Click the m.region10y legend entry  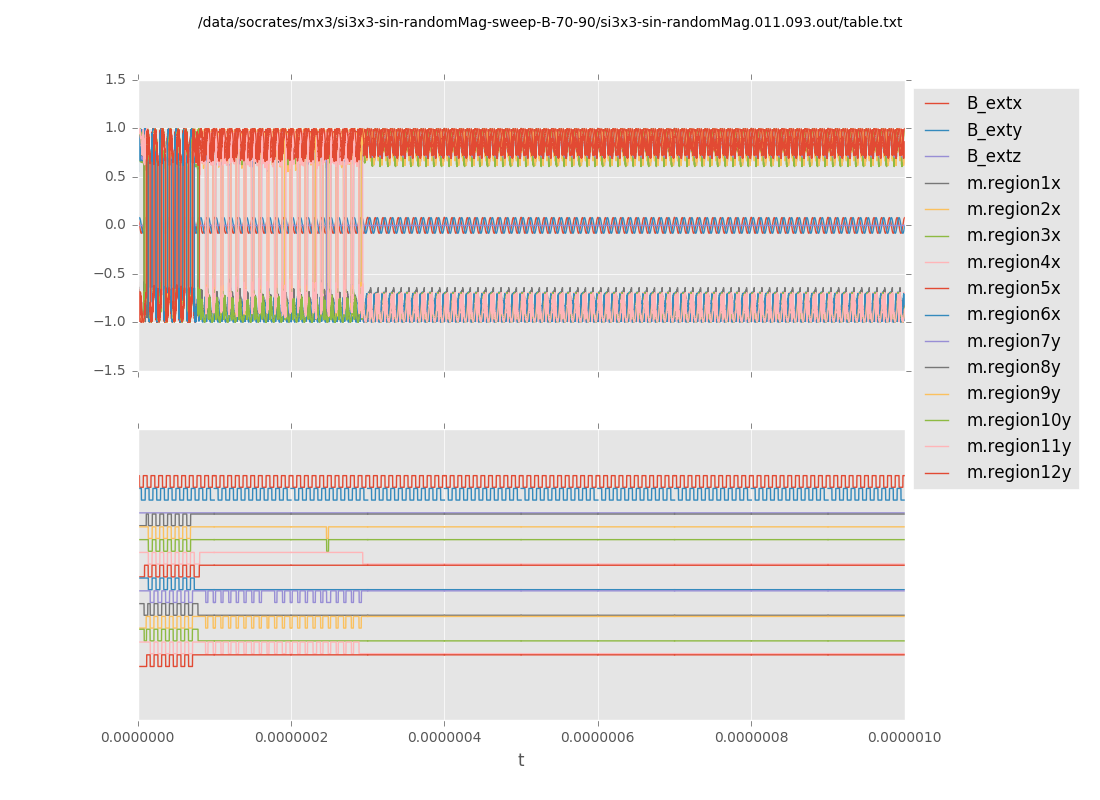1018,420
